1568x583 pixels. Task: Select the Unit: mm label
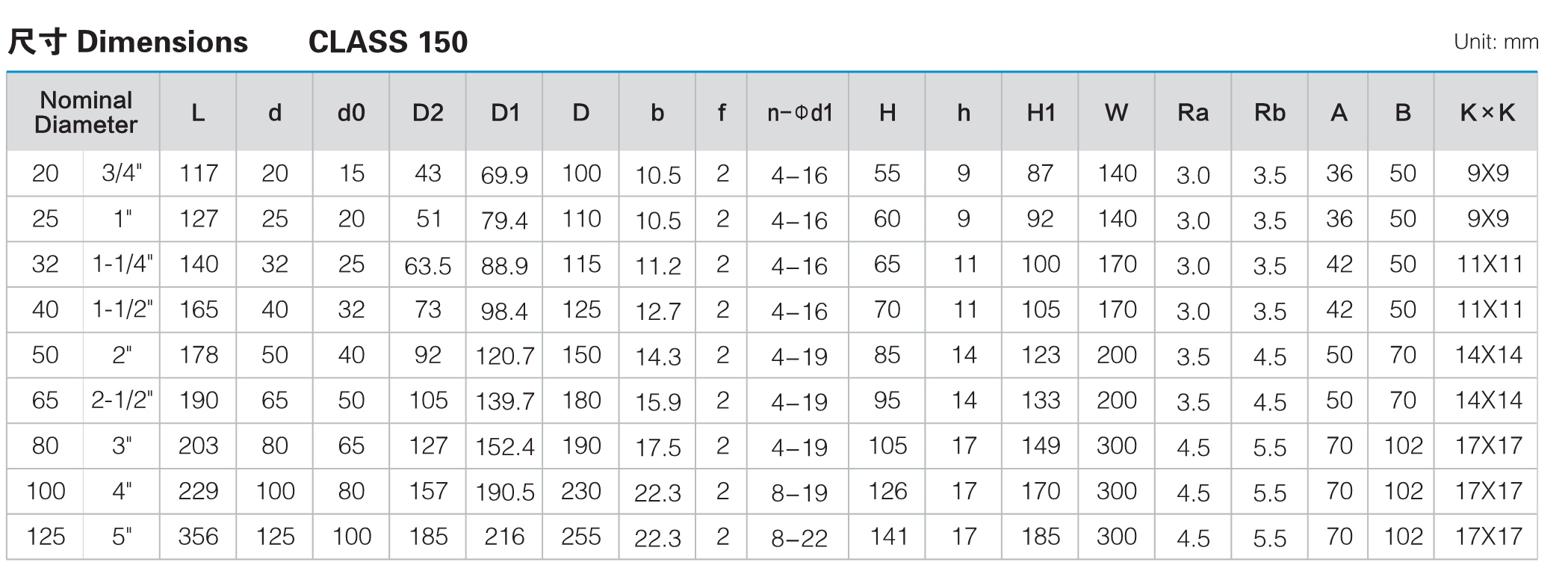click(1496, 42)
